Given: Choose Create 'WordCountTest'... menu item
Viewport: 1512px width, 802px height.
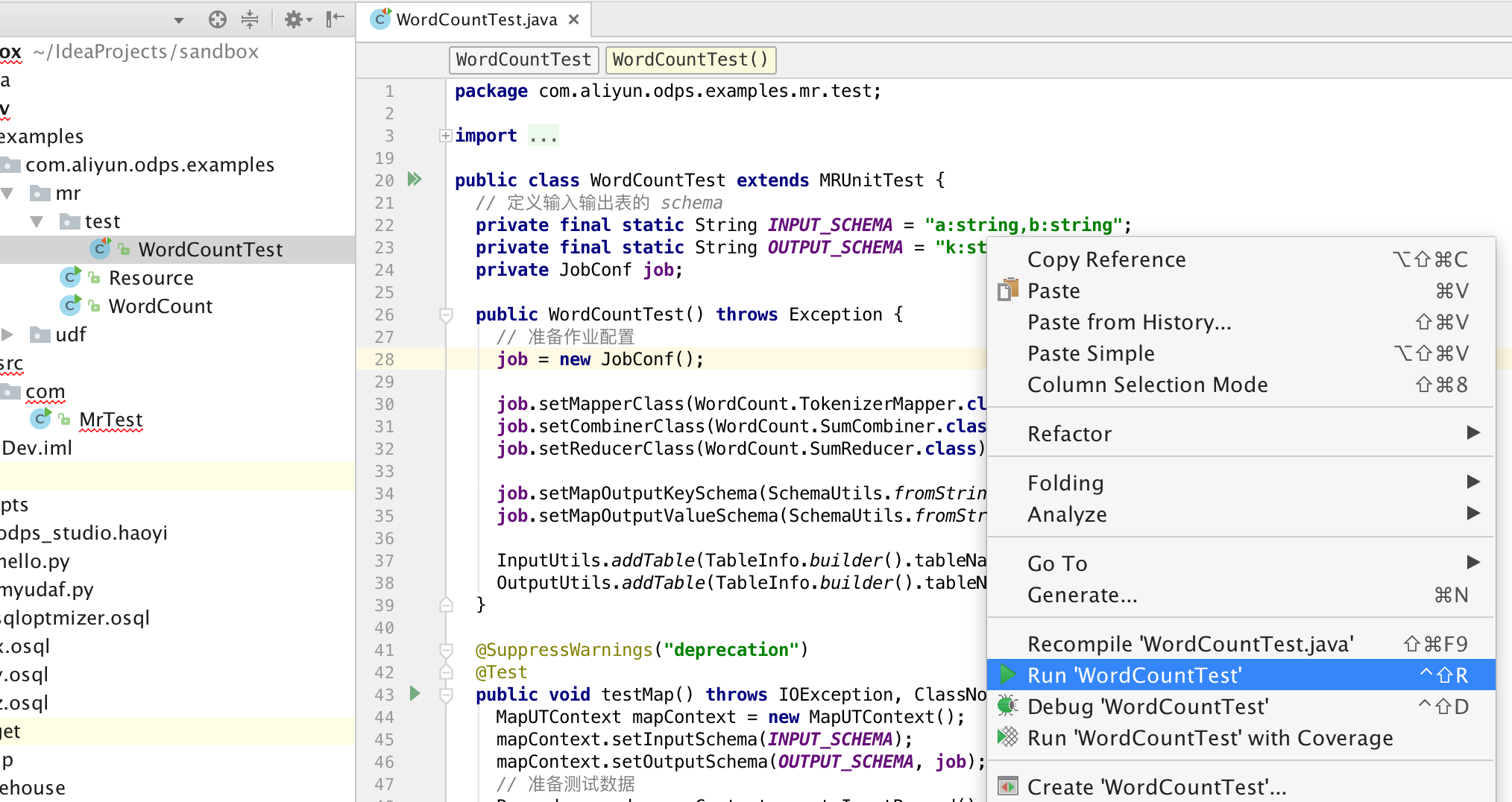Looking at the screenshot, I should (1241, 787).
